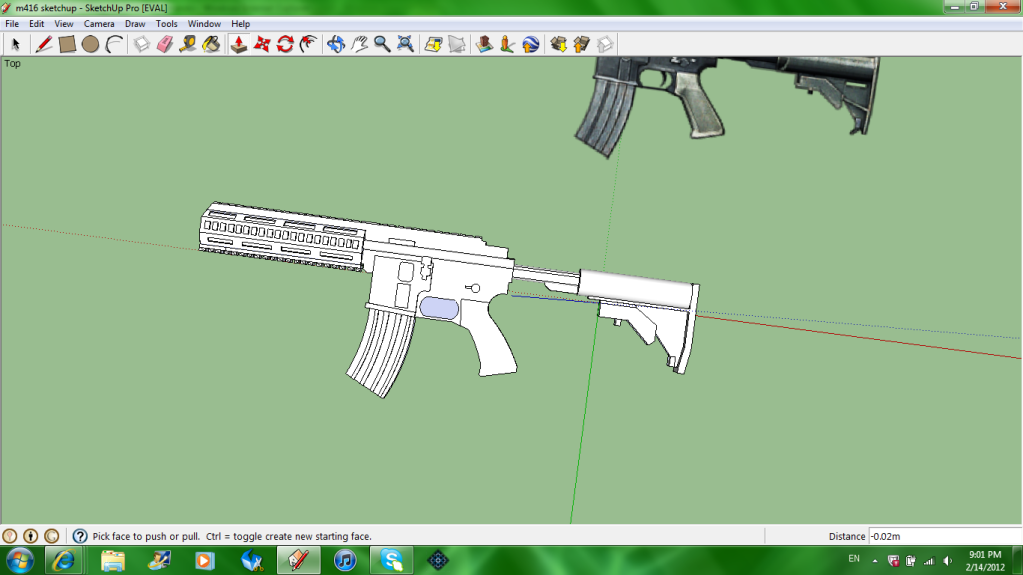Choose the Paint Bucket tool
1023x575 pixels.
(x=211, y=44)
